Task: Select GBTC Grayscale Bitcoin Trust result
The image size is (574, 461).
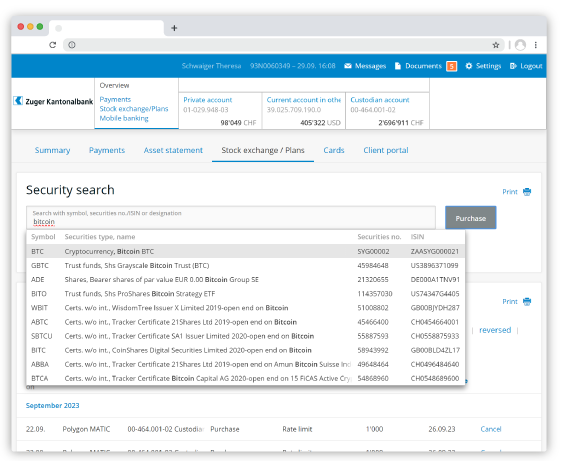Action: (x=246, y=265)
